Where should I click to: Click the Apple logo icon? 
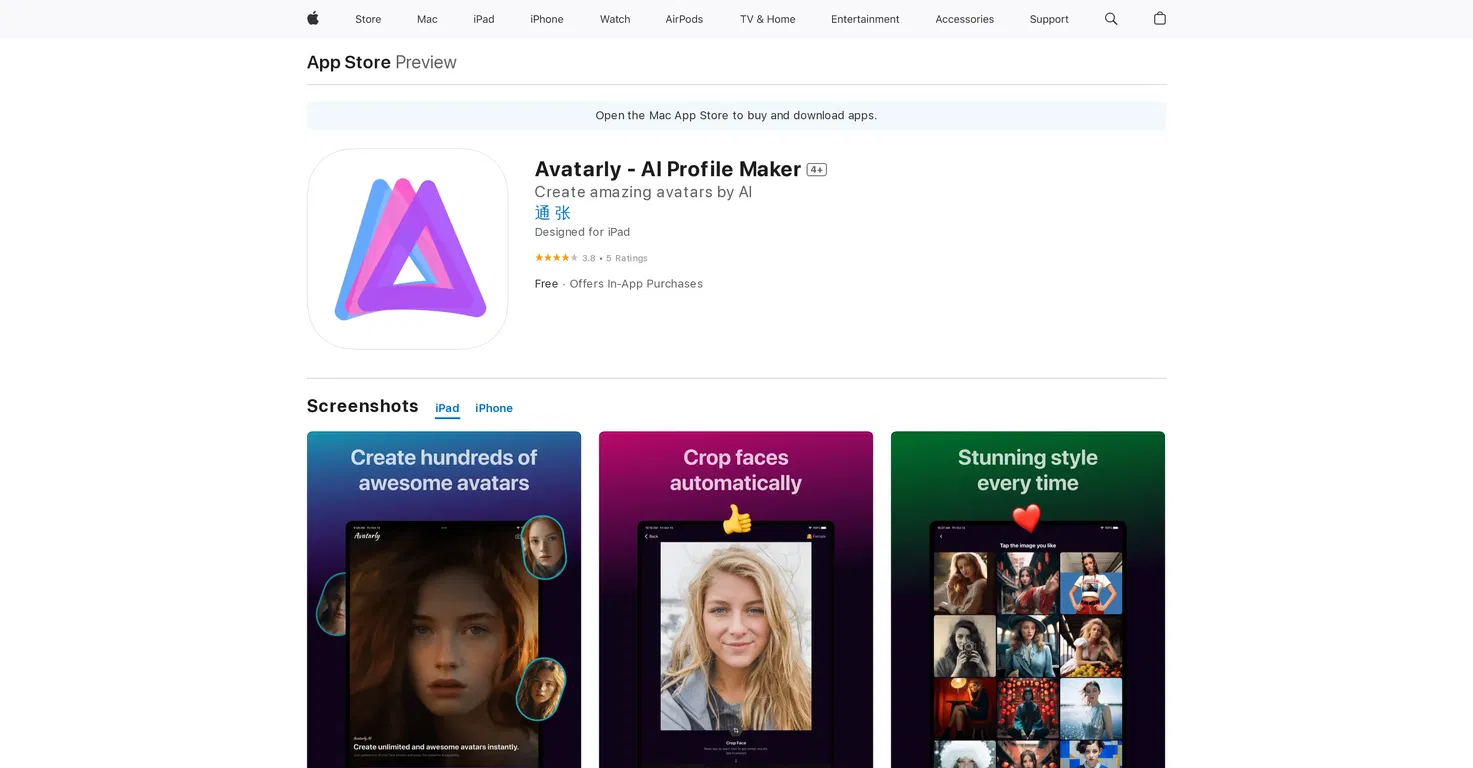click(x=313, y=18)
